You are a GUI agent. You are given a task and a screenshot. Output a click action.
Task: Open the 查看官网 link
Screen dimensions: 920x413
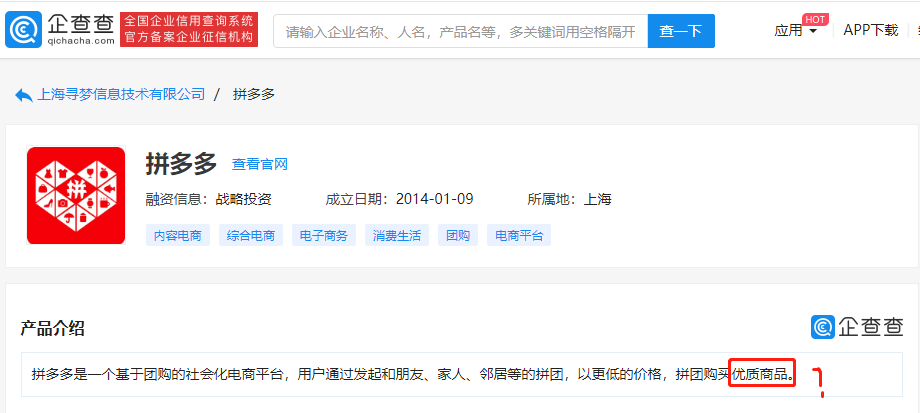(260, 164)
